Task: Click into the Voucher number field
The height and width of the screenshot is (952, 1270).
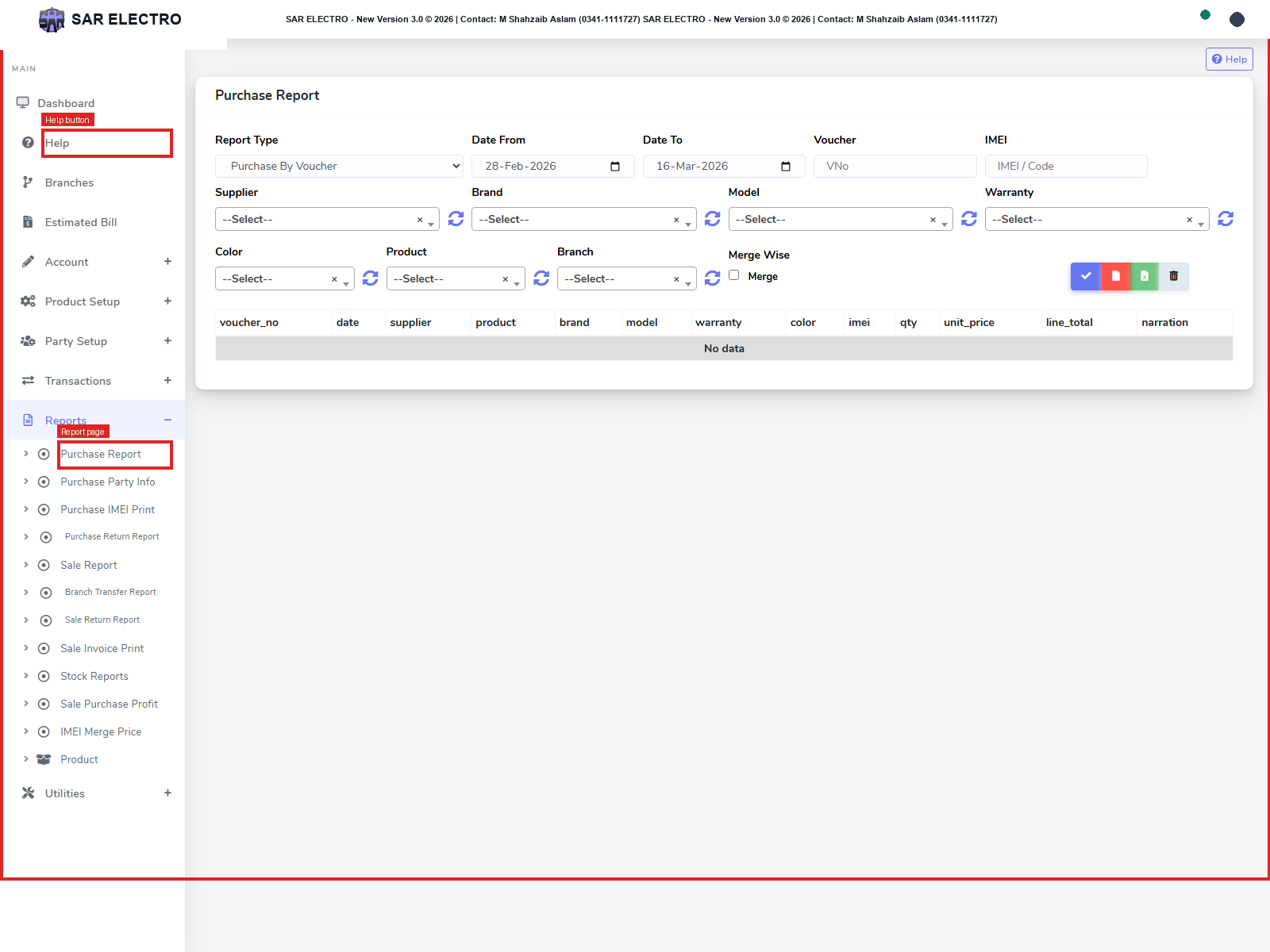Action: coord(895,167)
